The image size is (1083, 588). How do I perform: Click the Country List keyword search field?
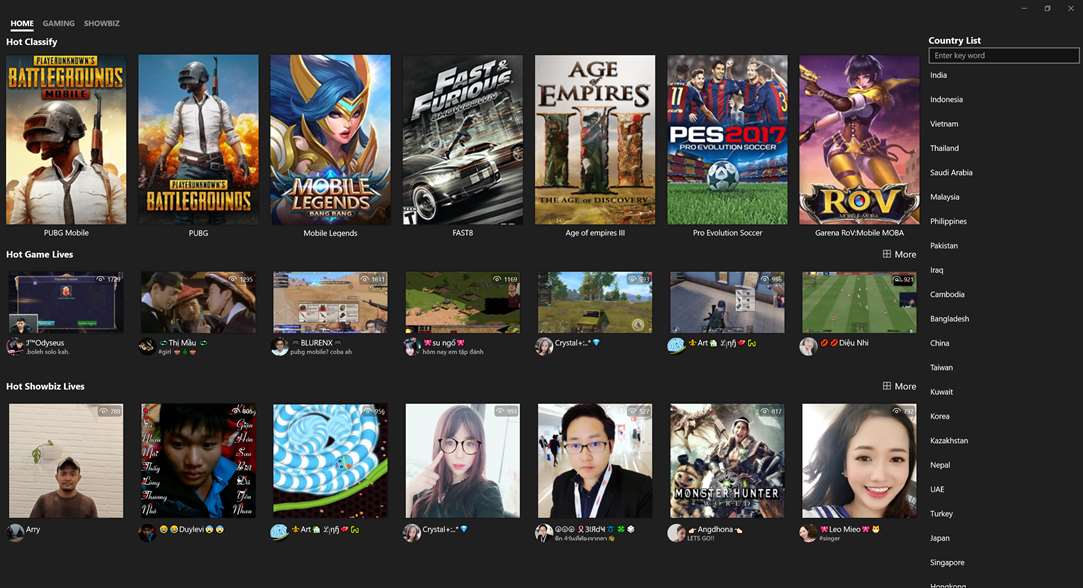coord(1004,55)
